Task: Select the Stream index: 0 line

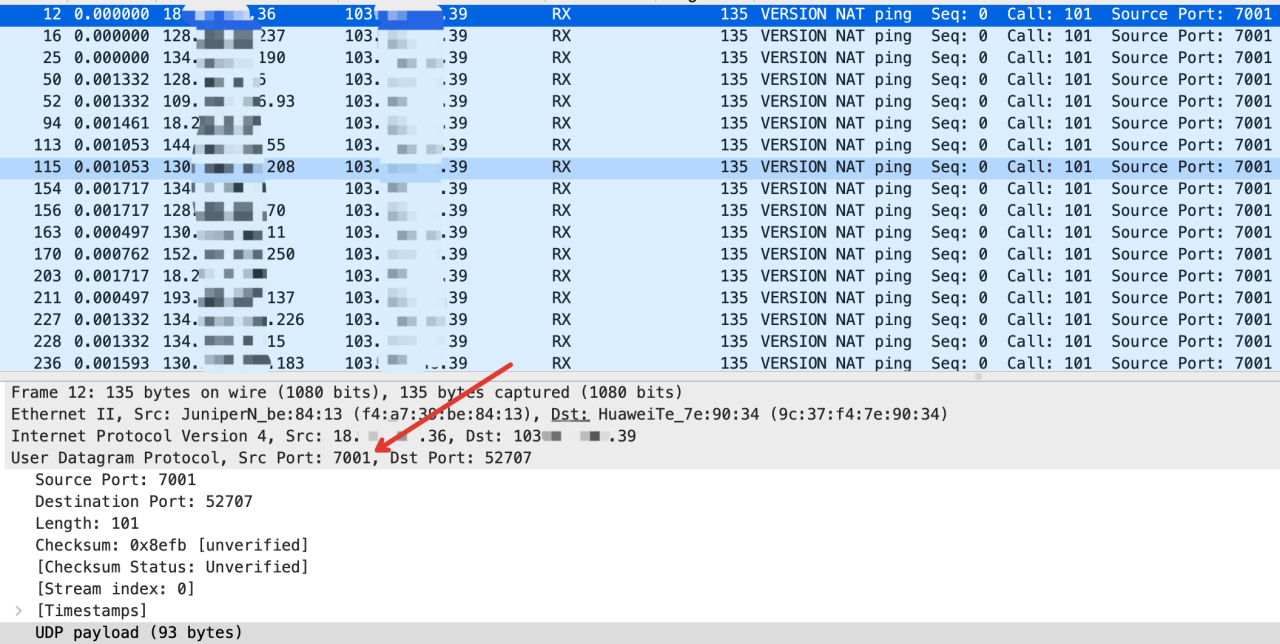Action: coord(115,588)
